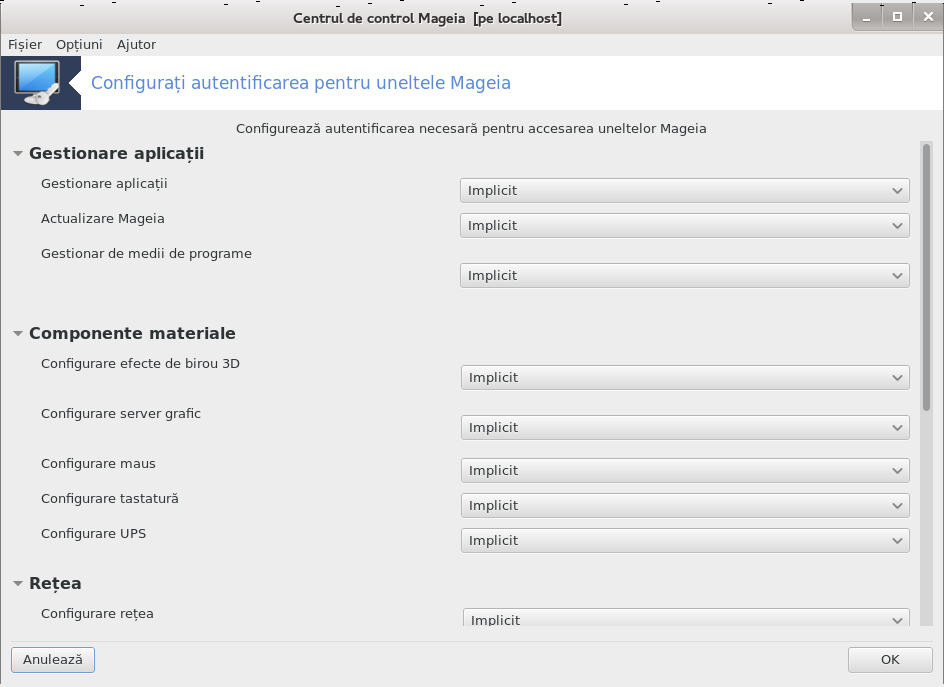Open the Actualizare Mageia dropdown
Image resolution: width=944 pixels, height=687 pixels.
click(685, 225)
